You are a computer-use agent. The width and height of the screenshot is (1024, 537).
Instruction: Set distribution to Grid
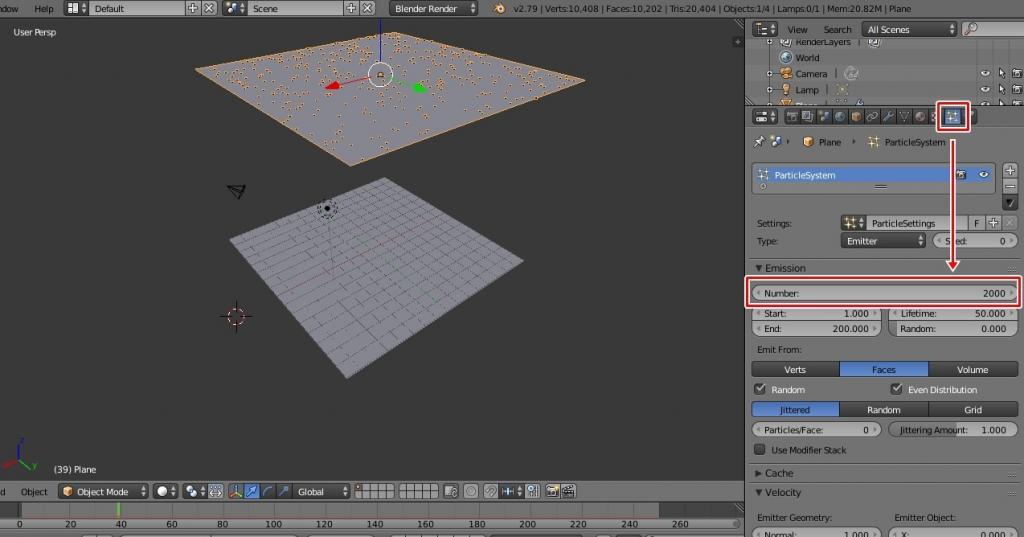click(x=972, y=410)
